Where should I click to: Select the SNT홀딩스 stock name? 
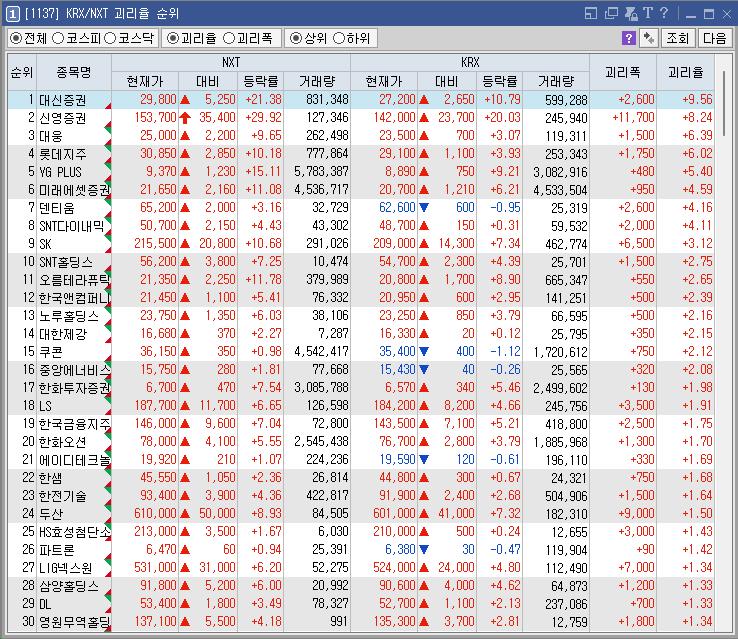pyautogui.click(x=66, y=262)
